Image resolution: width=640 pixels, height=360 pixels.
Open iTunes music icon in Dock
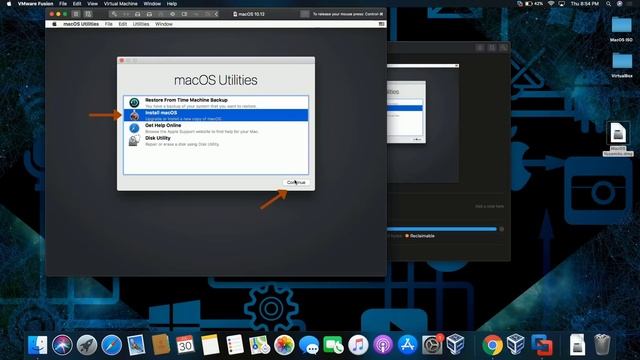[358, 345]
